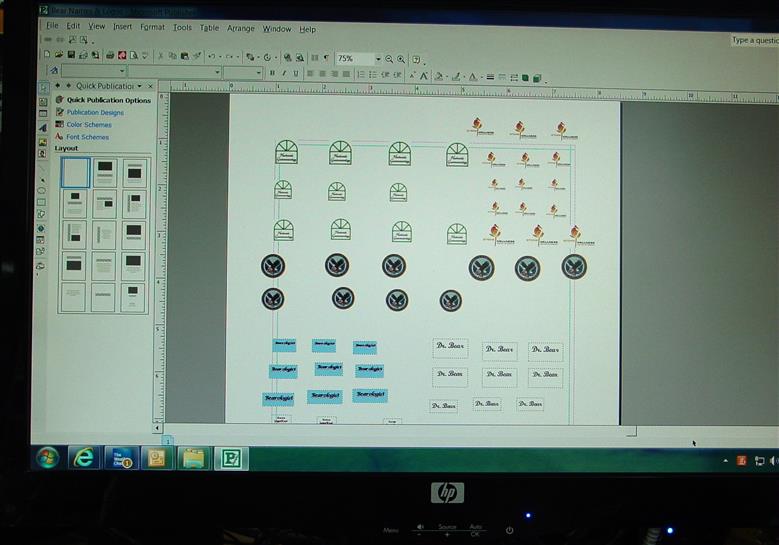The width and height of the screenshot is (779, 545).
Task: Select the Oval shape tool
Action: pyautogui.click(x=41, y=190)
